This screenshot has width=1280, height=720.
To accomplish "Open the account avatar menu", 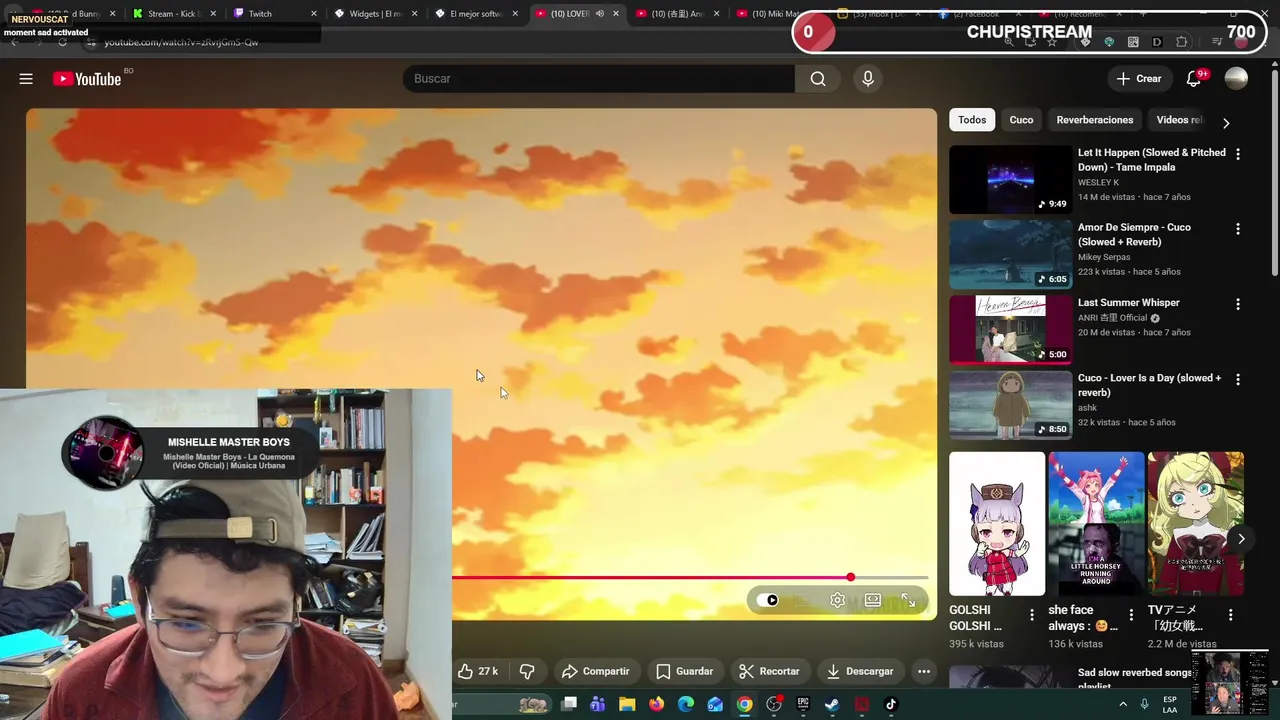I will click(1236, 79).
